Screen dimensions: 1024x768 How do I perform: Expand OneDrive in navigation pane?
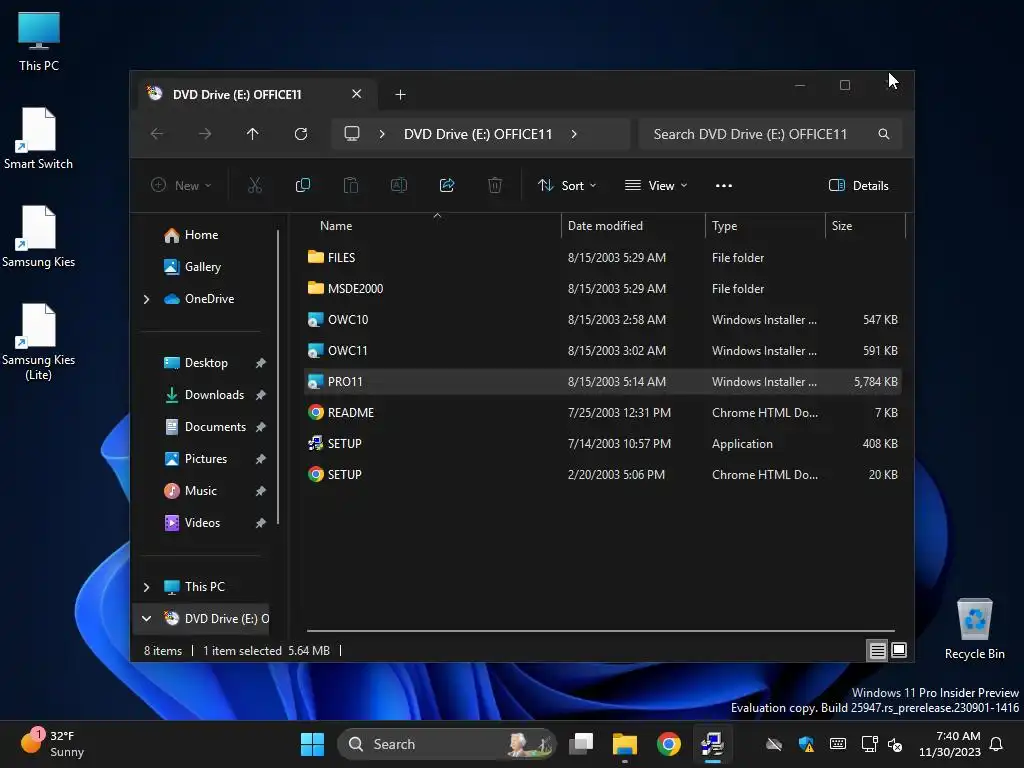(146, 299)
